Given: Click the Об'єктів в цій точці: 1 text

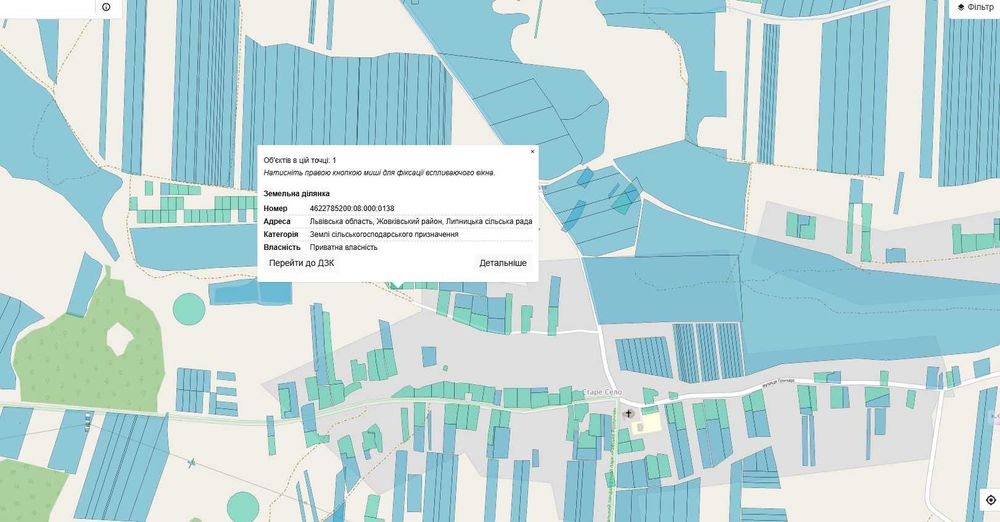Looking at the screenshot, I should pyautogui.click(x=300, y=160).
